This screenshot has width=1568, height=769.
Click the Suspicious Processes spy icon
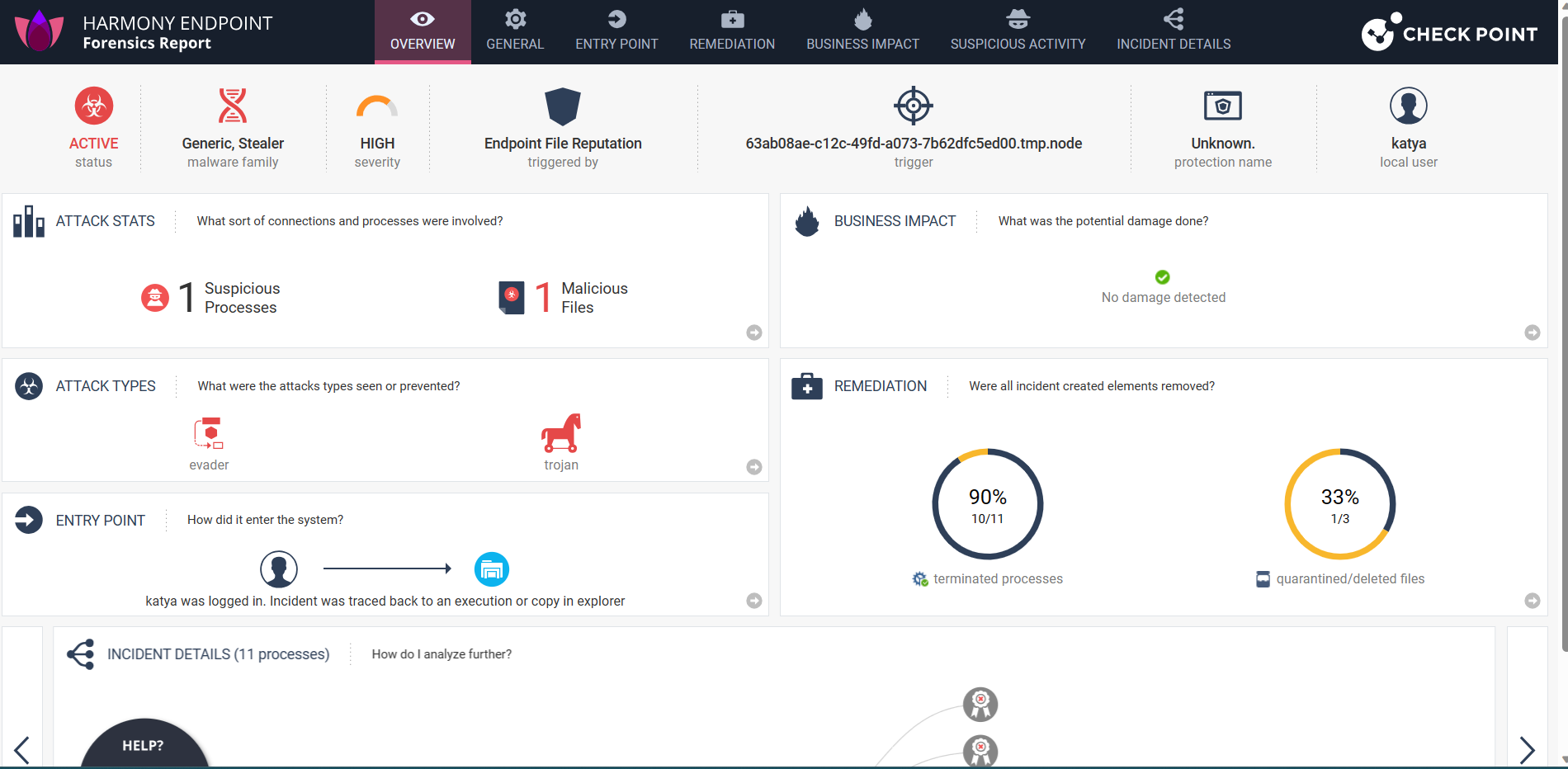[155, 298]
